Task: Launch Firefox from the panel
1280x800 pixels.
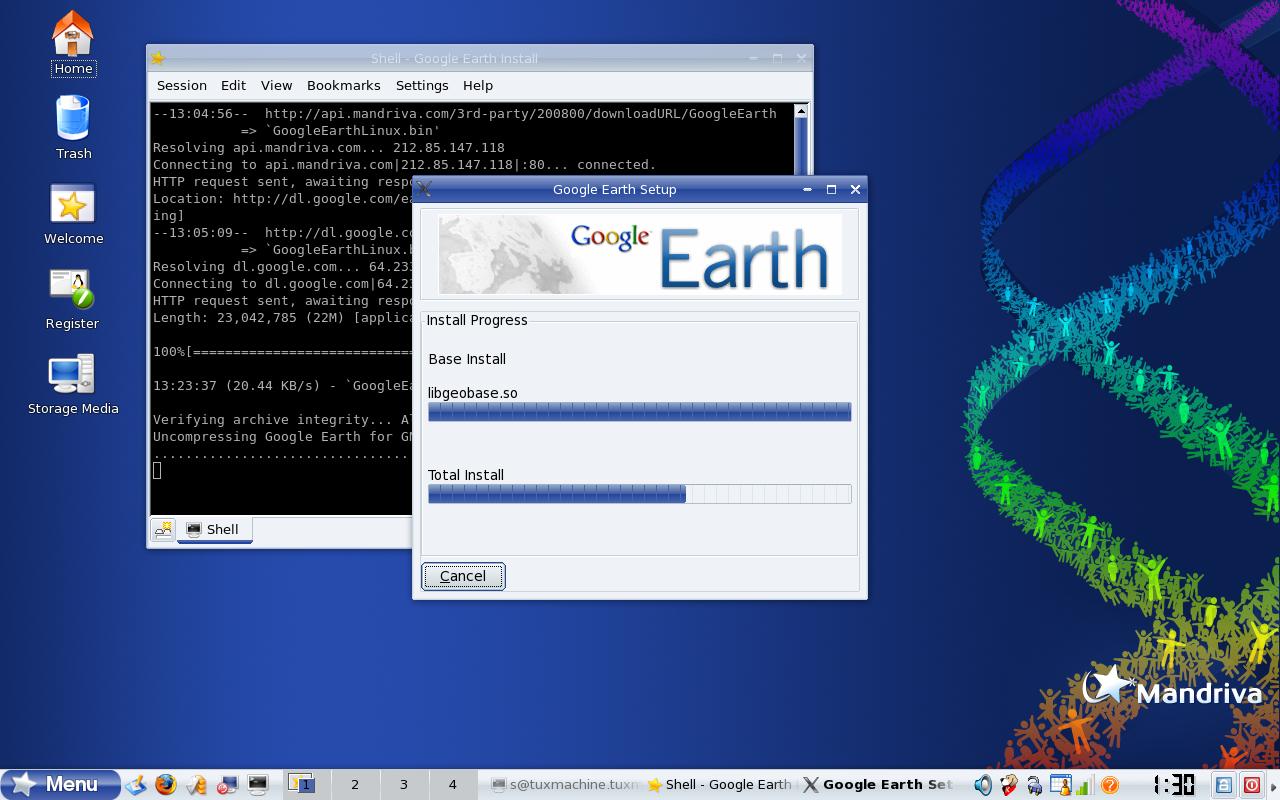Action: 166,785
